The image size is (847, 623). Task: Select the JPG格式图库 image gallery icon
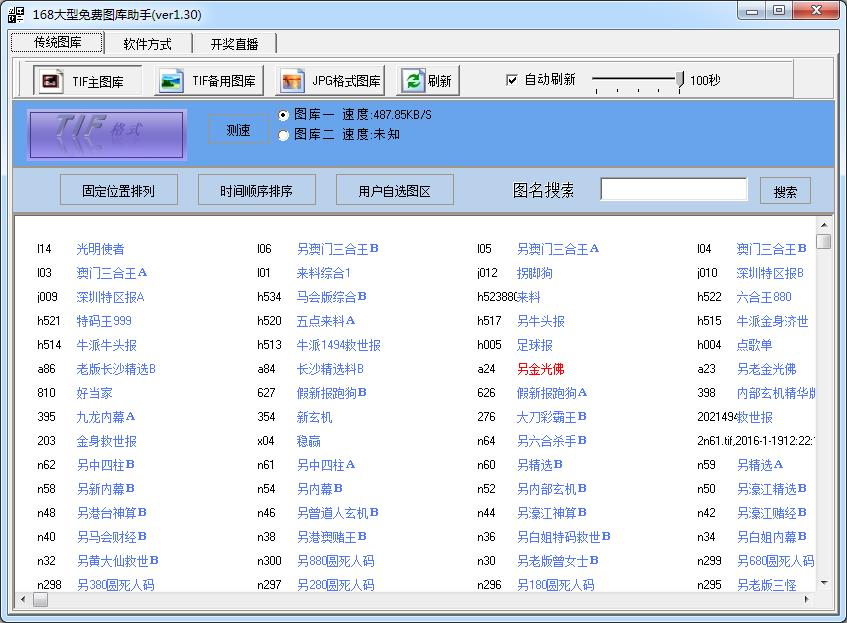point(293,80)
